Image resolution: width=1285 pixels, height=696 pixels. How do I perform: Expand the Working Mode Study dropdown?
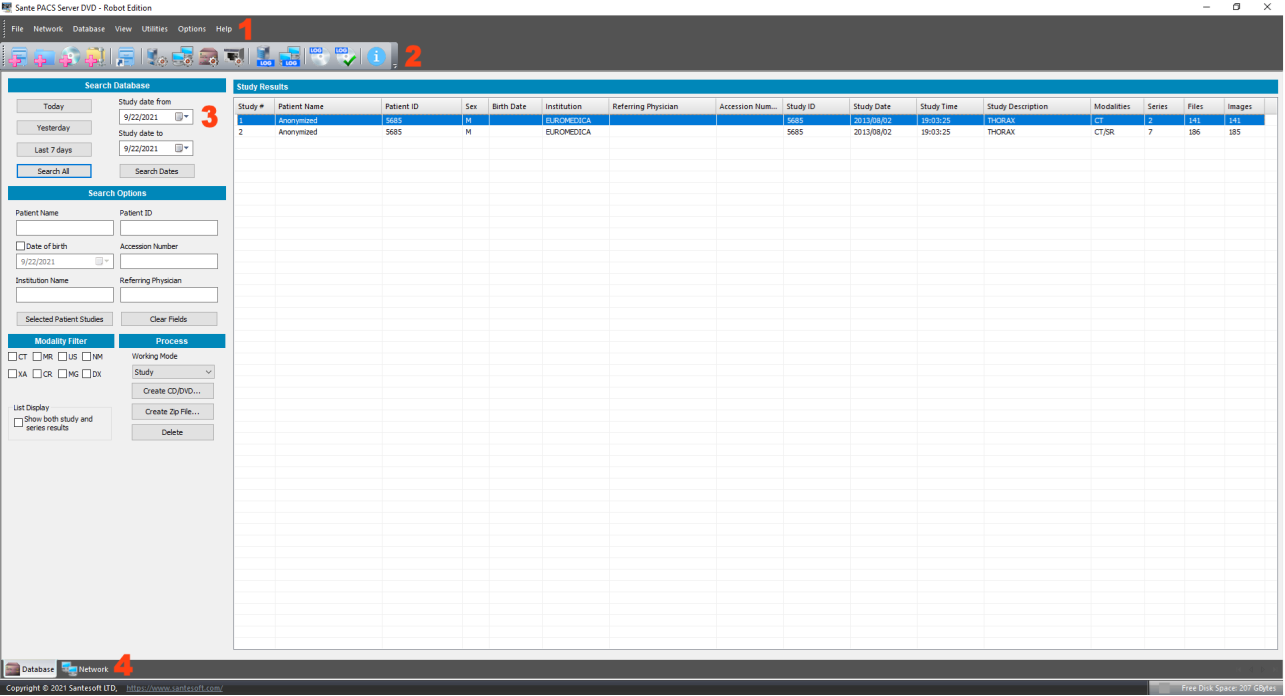pos(173,372)
